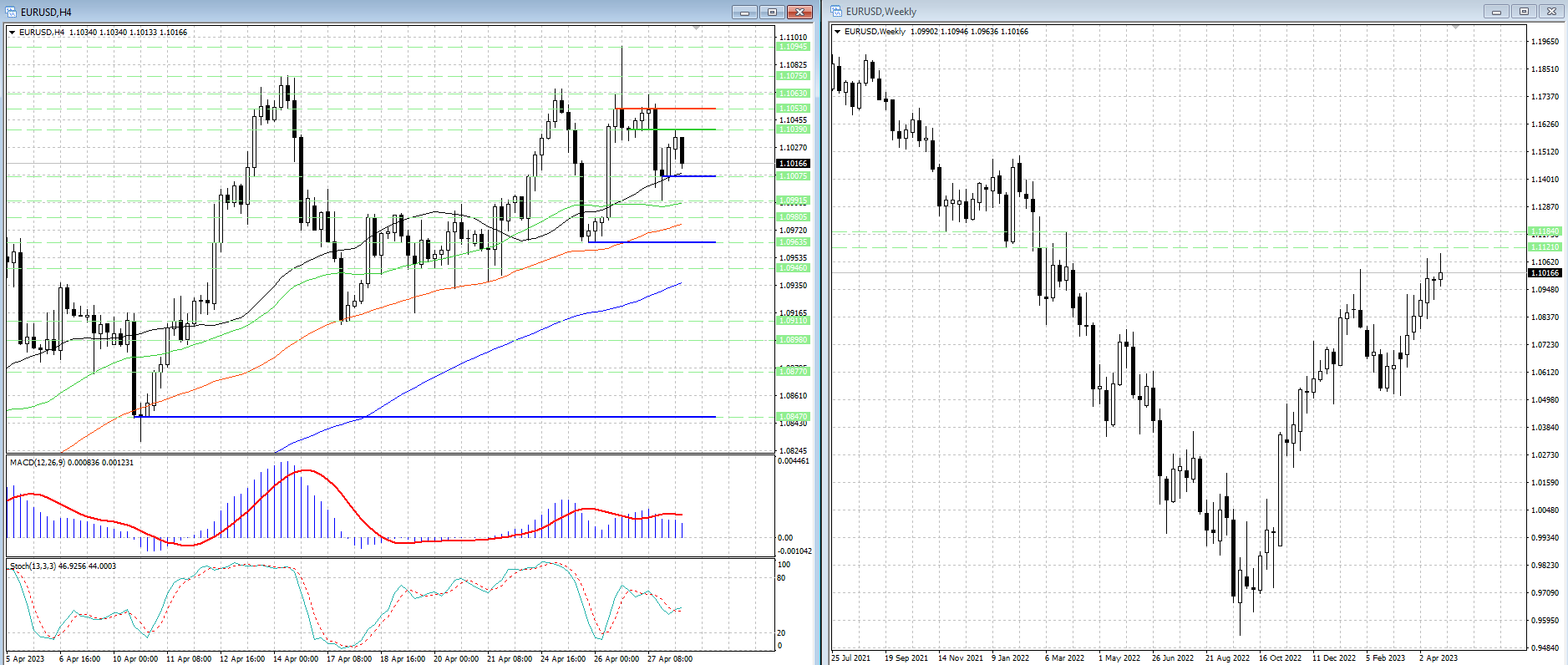Image resolution: width=1568 pixels, height=665 pixels.
Task: Click the EURUSD,H4 window chart icon
Action: [12, 12]
